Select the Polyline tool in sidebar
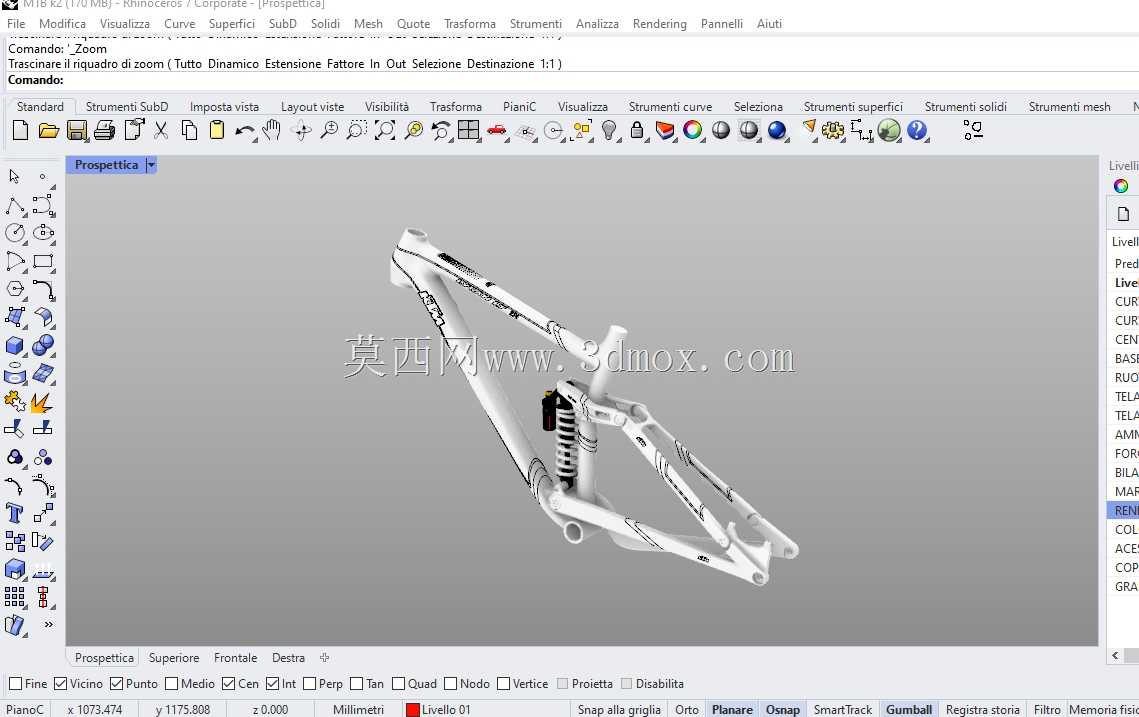The height and width of the screenshot is (717, 1139). (x=15, y=206)
